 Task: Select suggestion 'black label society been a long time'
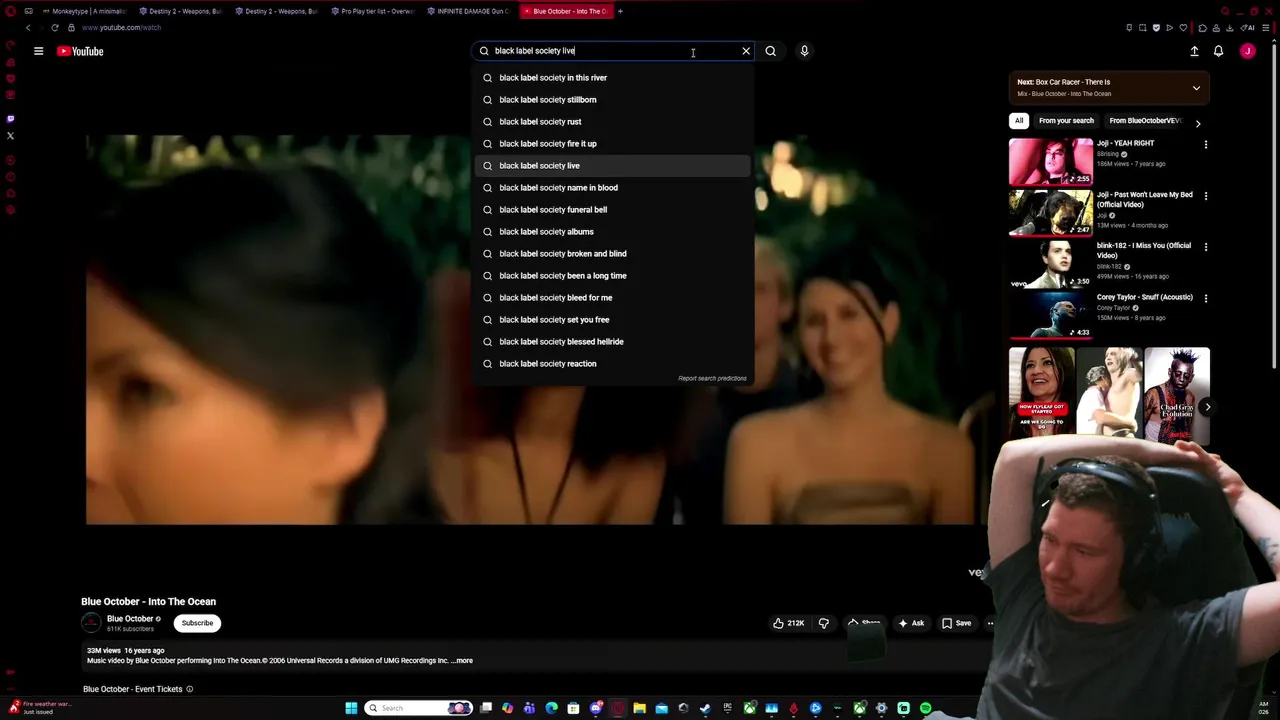coord(613,276)
